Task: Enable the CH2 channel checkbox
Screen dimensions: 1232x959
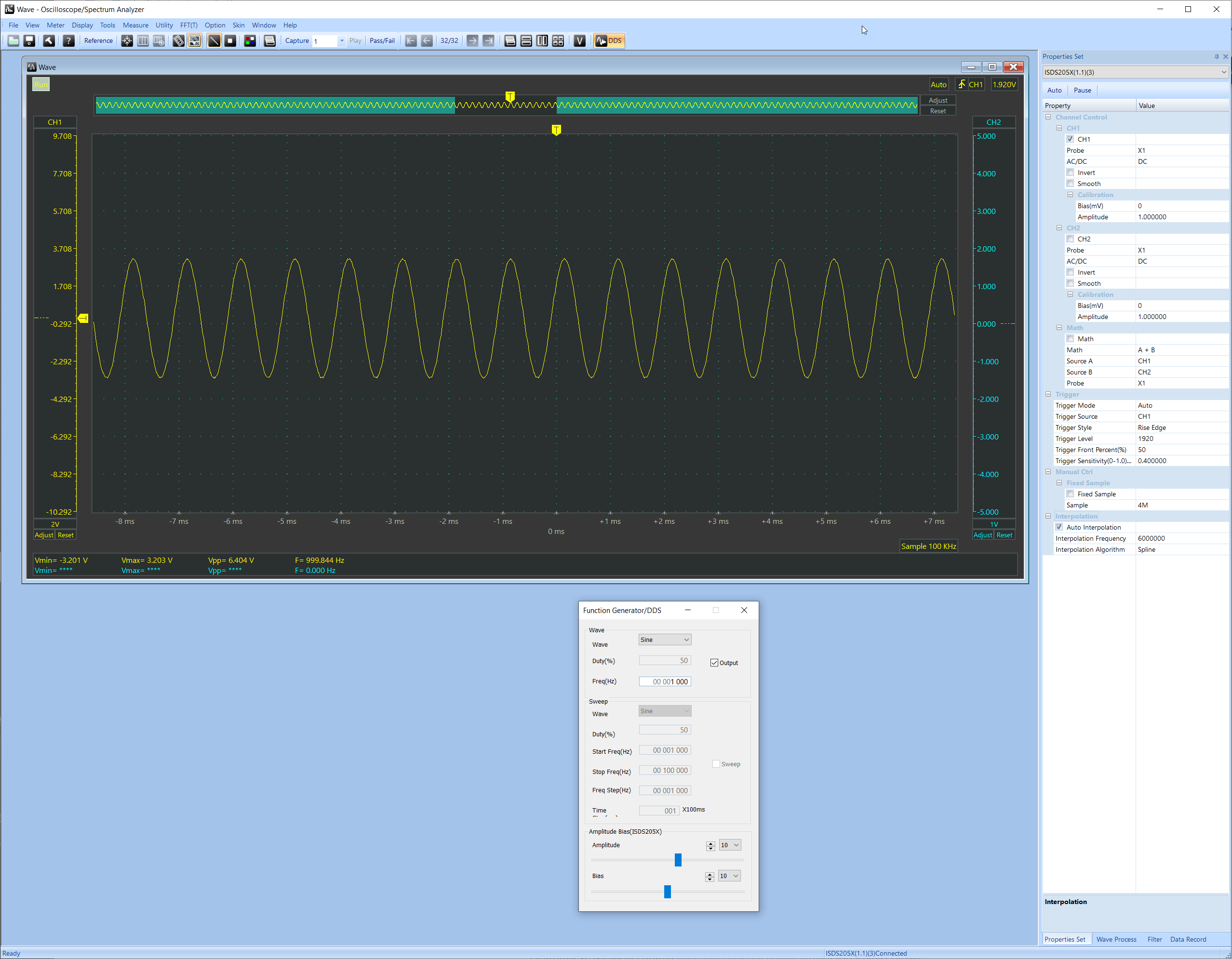Action: click(1070, 239)
